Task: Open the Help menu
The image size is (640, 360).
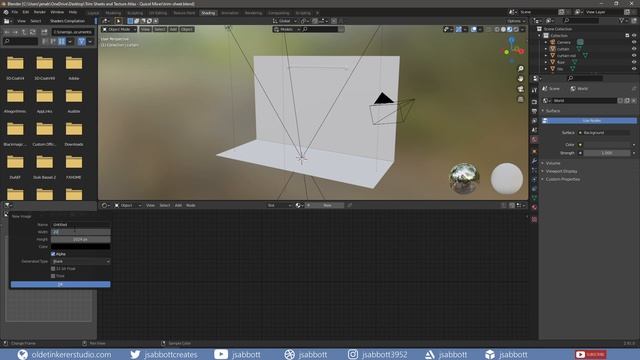Action: 73,12
